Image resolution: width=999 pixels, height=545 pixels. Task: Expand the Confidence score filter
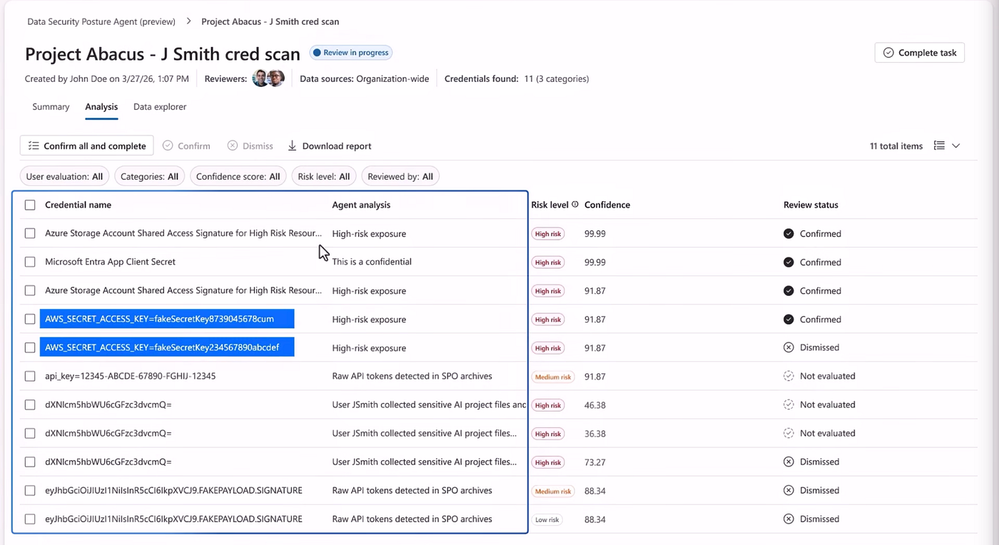tap(238, 177)
